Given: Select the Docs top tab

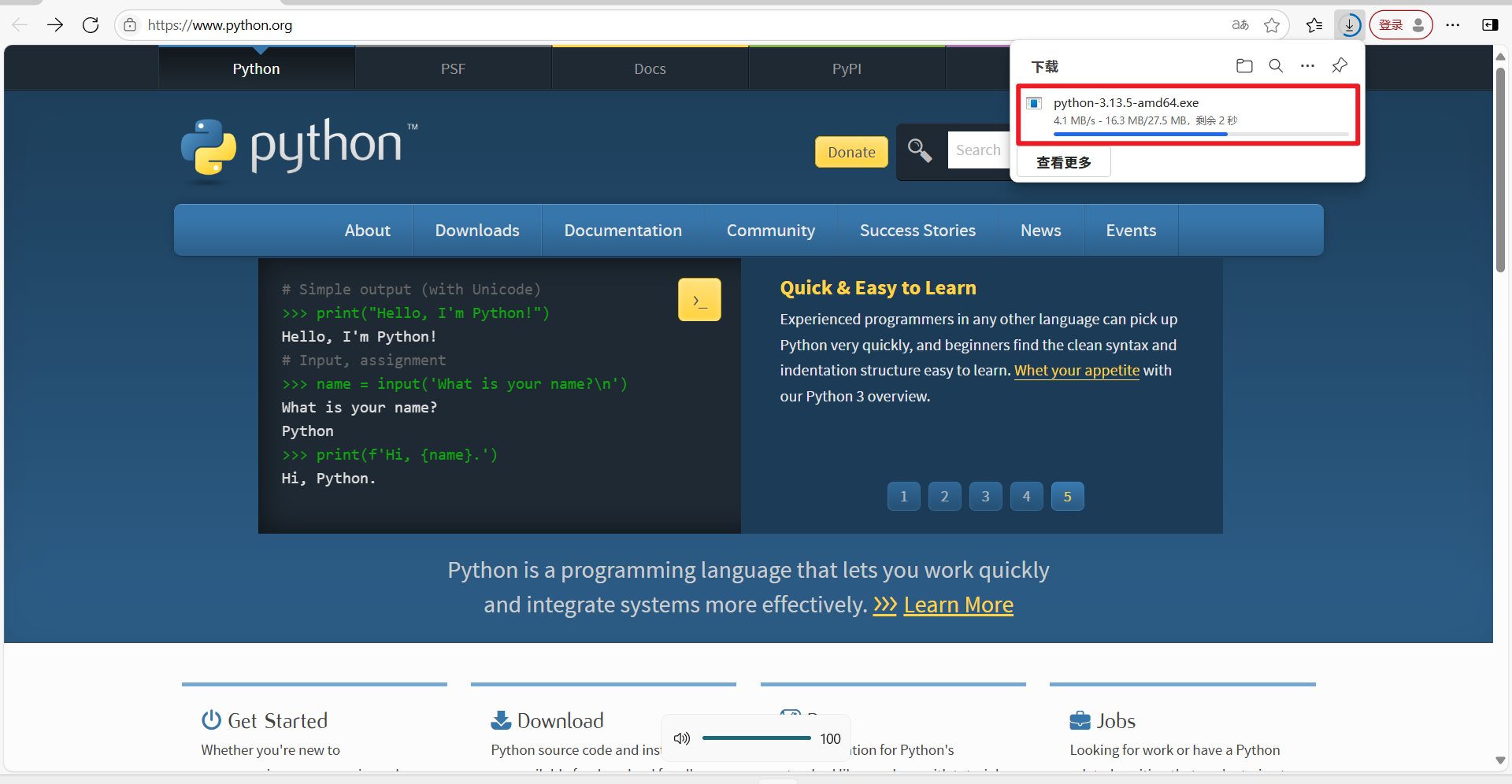Looking at the screenshot, I should pyautogui.click(x=650, y=68).
